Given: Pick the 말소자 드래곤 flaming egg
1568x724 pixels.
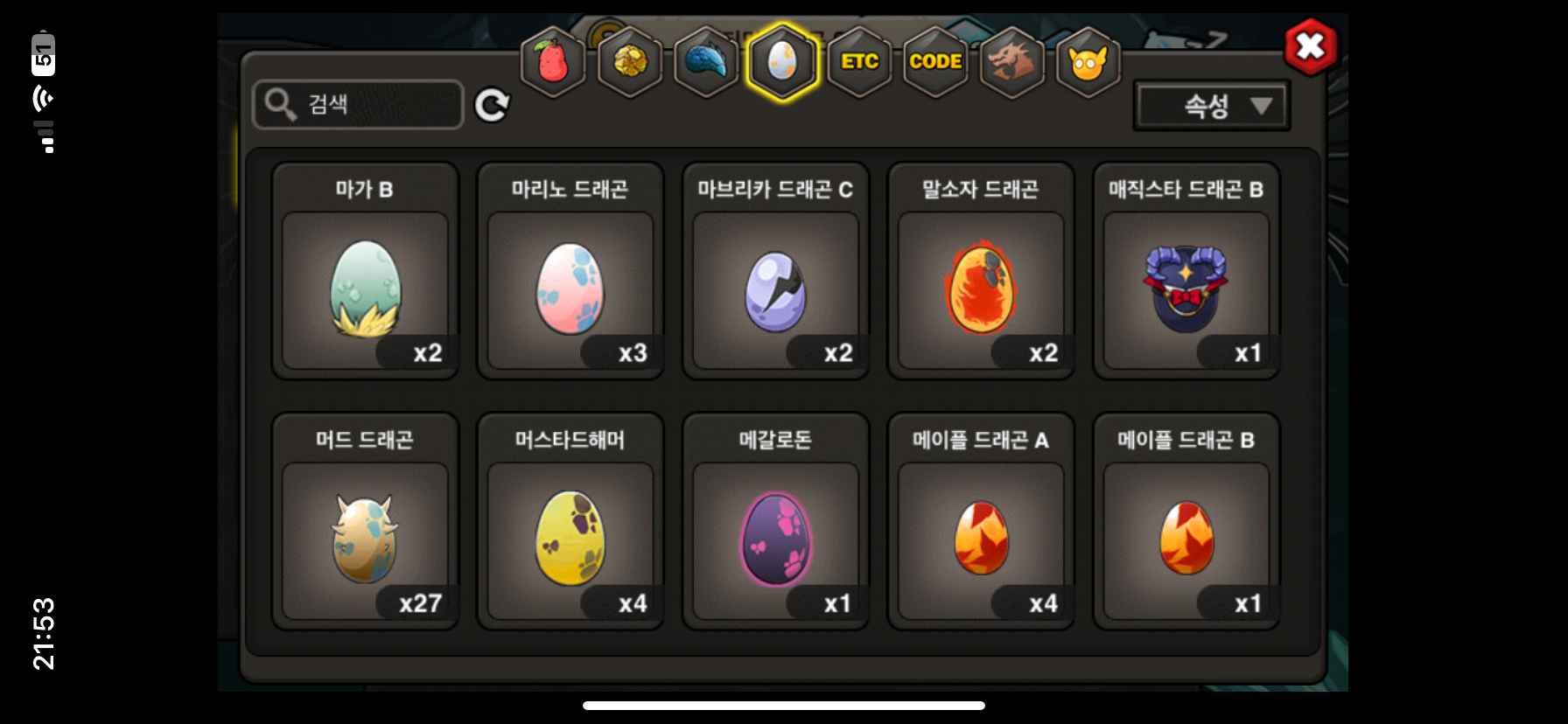Looking at the screenshot, I should coord(981,271).
